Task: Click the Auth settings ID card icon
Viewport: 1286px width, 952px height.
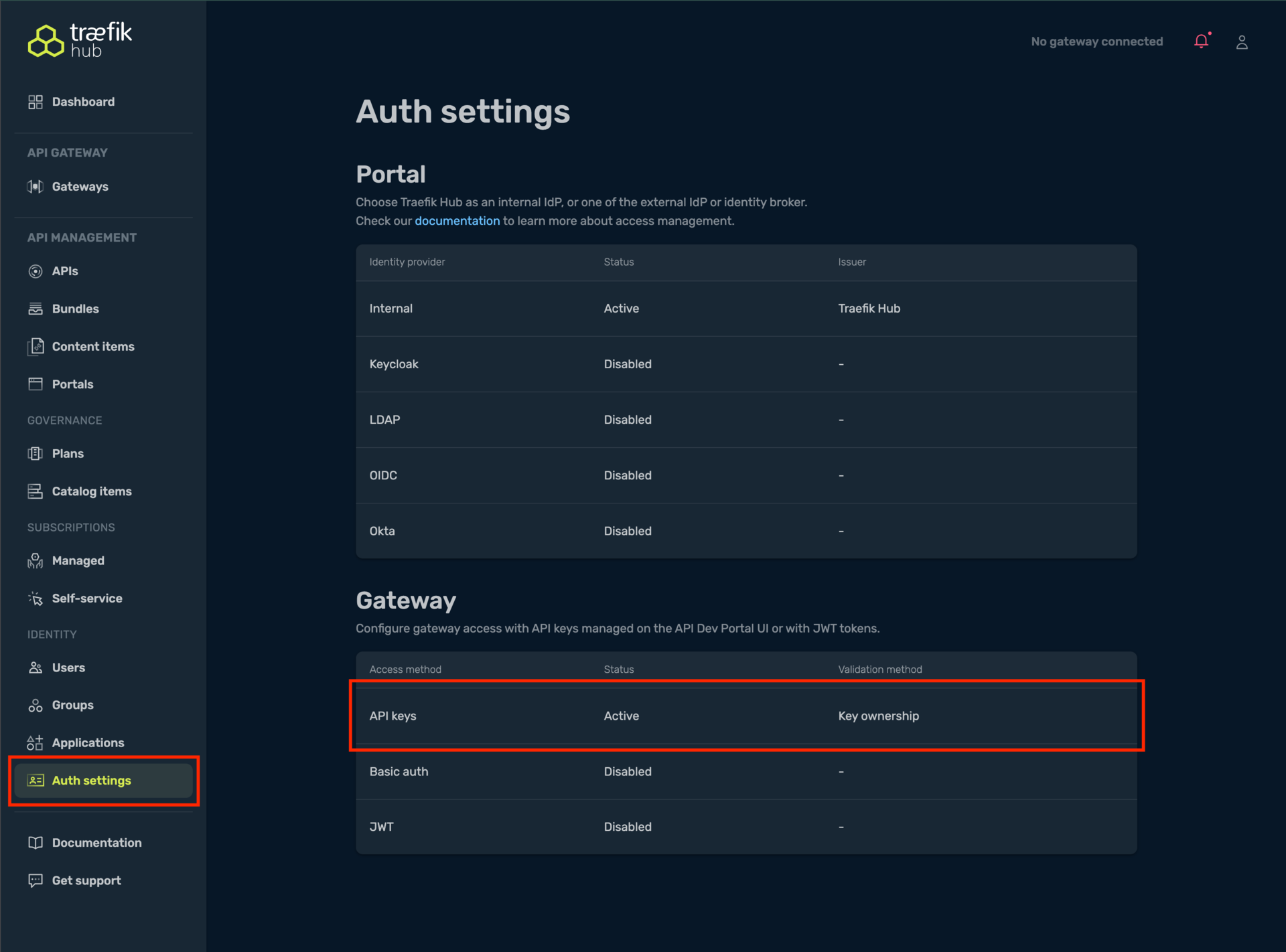Action: [35, 780]
